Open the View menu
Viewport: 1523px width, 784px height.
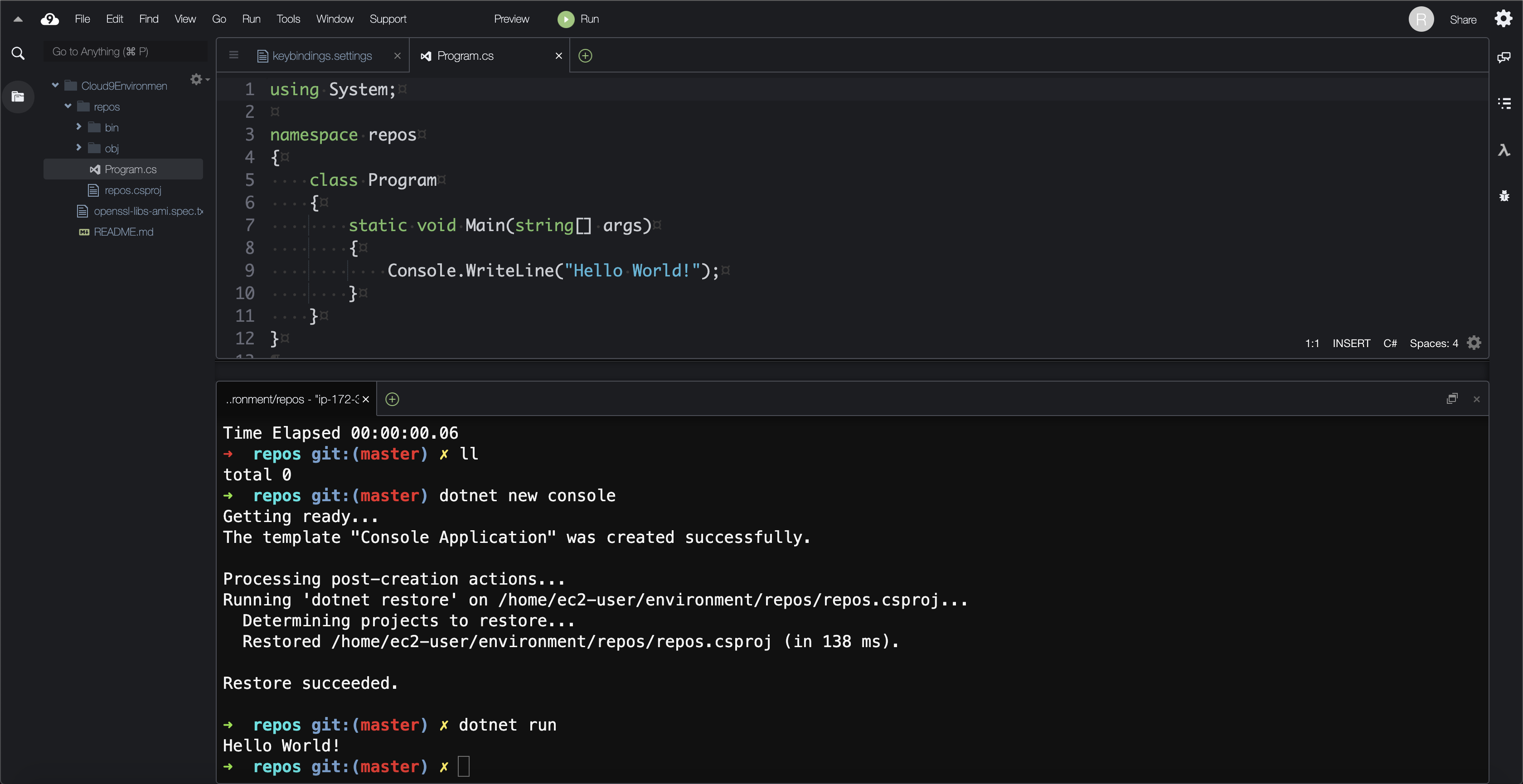[x=185, y=19]
